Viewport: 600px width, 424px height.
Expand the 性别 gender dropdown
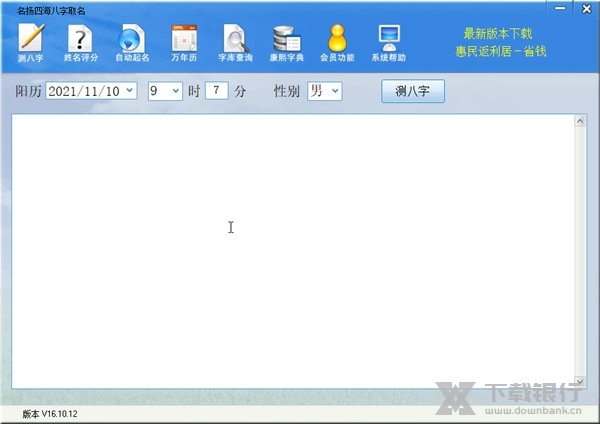tap(335, 91)
